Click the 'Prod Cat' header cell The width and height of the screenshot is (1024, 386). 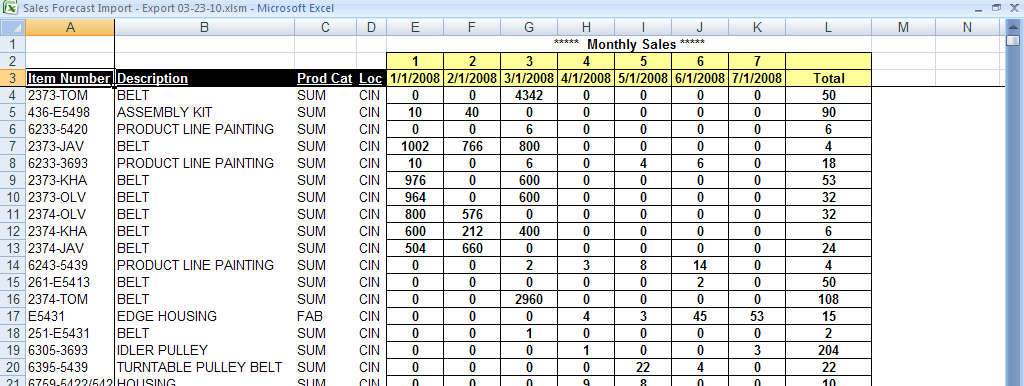(x=325, y=78)
